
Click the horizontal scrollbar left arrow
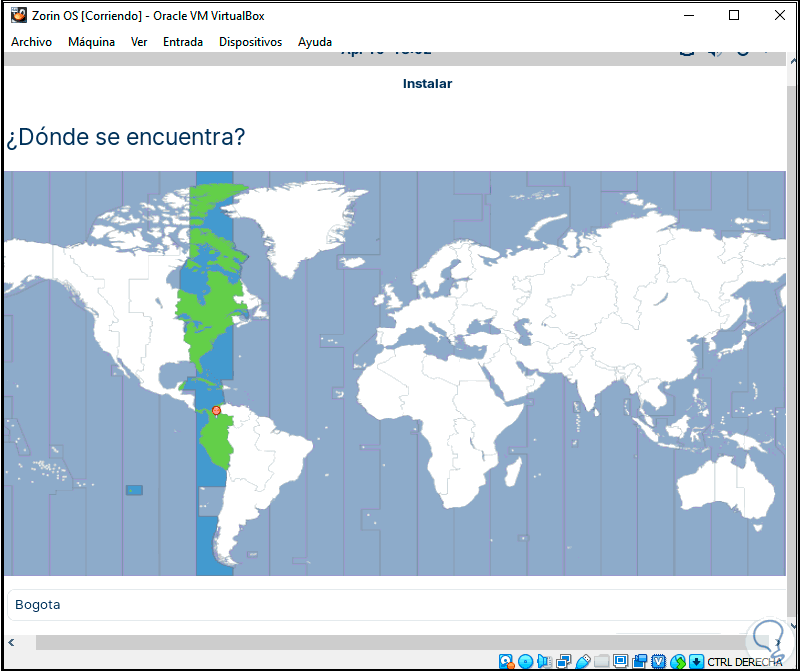tap(11, 642)
